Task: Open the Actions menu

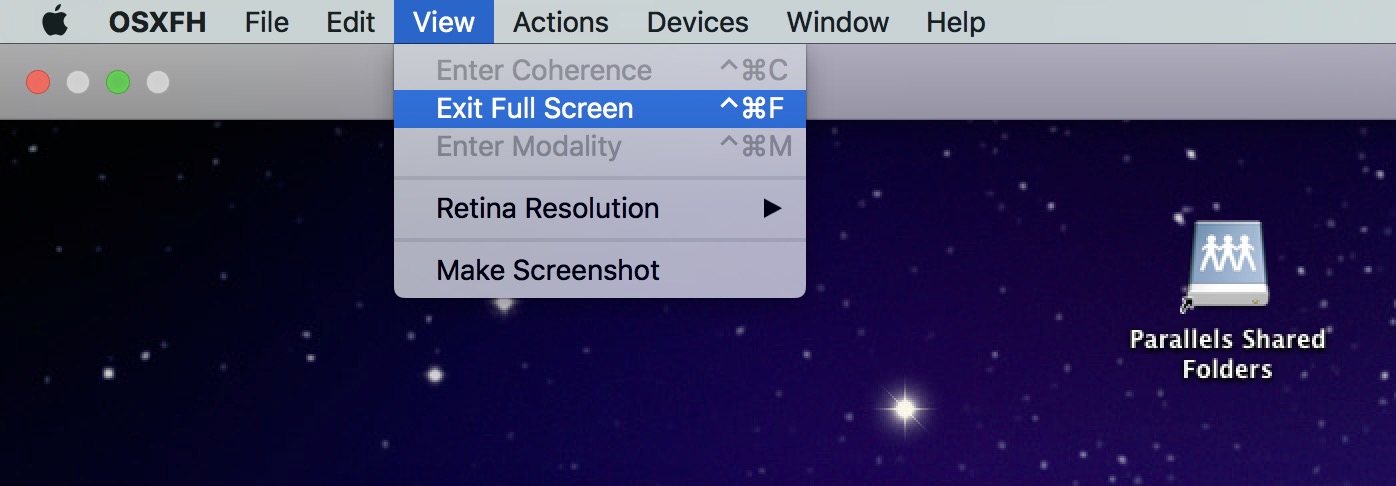Action: [x=561, y=22]
